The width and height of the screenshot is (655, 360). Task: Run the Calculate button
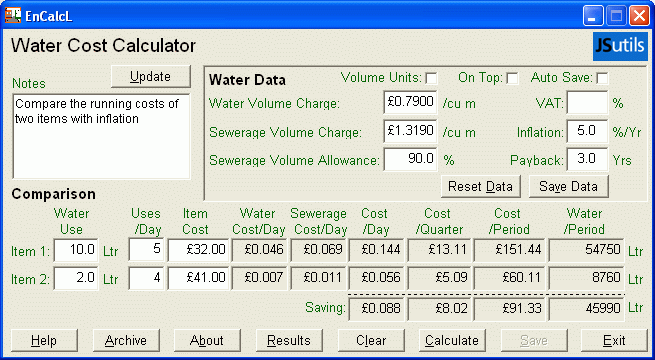tap(452, 340)
